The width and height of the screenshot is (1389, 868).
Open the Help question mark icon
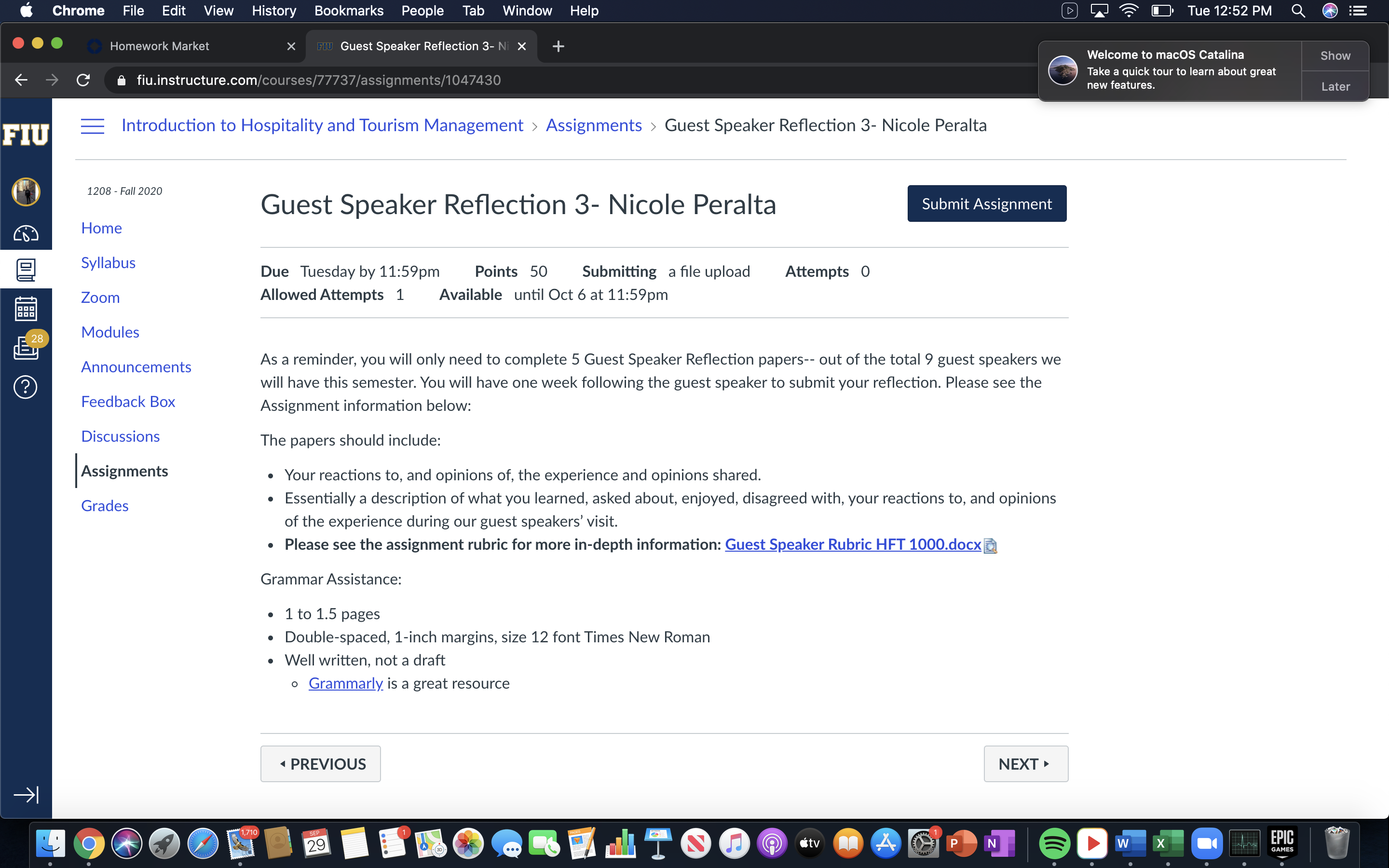click(x=26, y=387)
